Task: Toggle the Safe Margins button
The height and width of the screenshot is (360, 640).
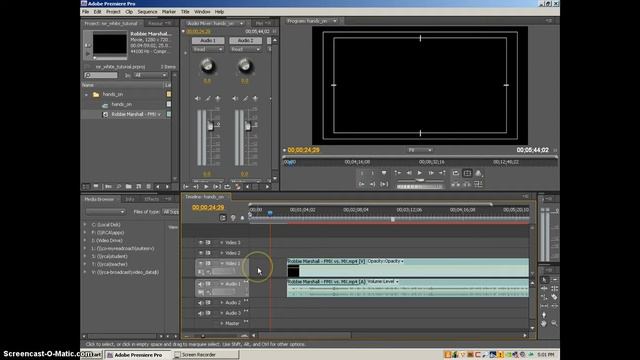Action: click(467, 173)
